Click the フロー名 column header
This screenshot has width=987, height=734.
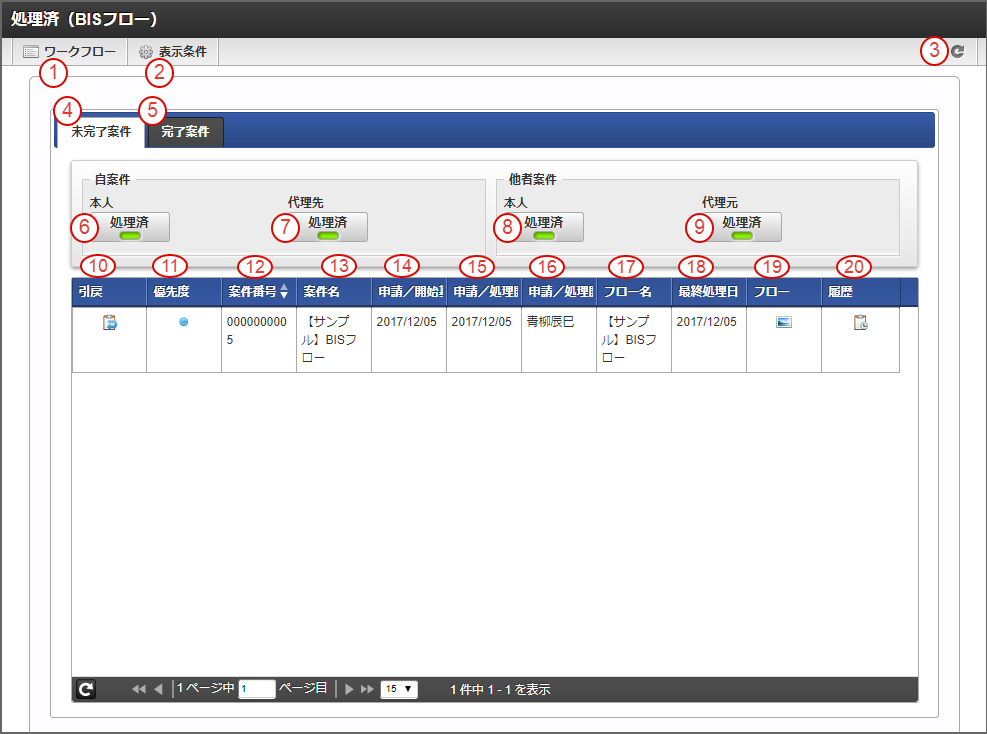(x=634, y=292)
